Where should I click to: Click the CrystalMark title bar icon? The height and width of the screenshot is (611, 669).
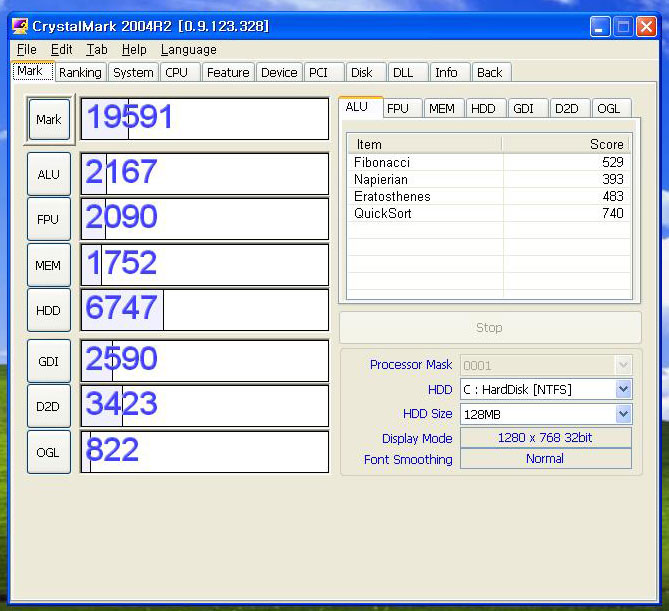point(20,26)
